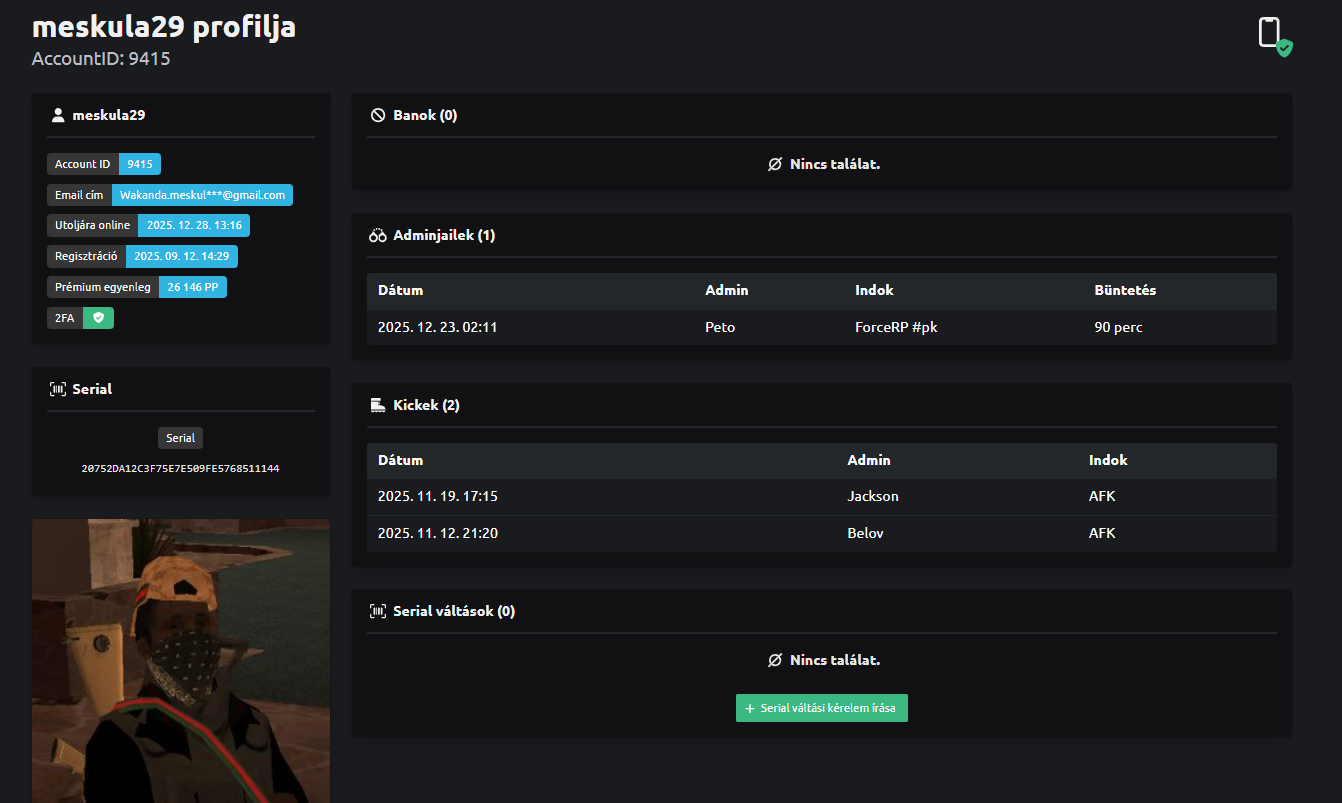Click the handcuffs icon next to Adminjailek

click(378, 236)
